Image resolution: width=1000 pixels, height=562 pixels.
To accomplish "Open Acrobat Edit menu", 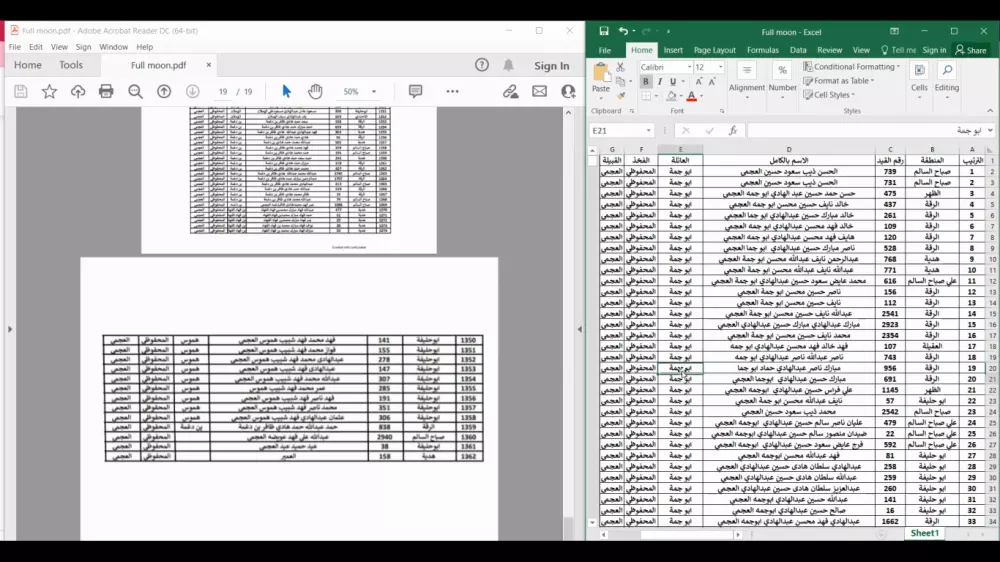I will tap(36, 47).
